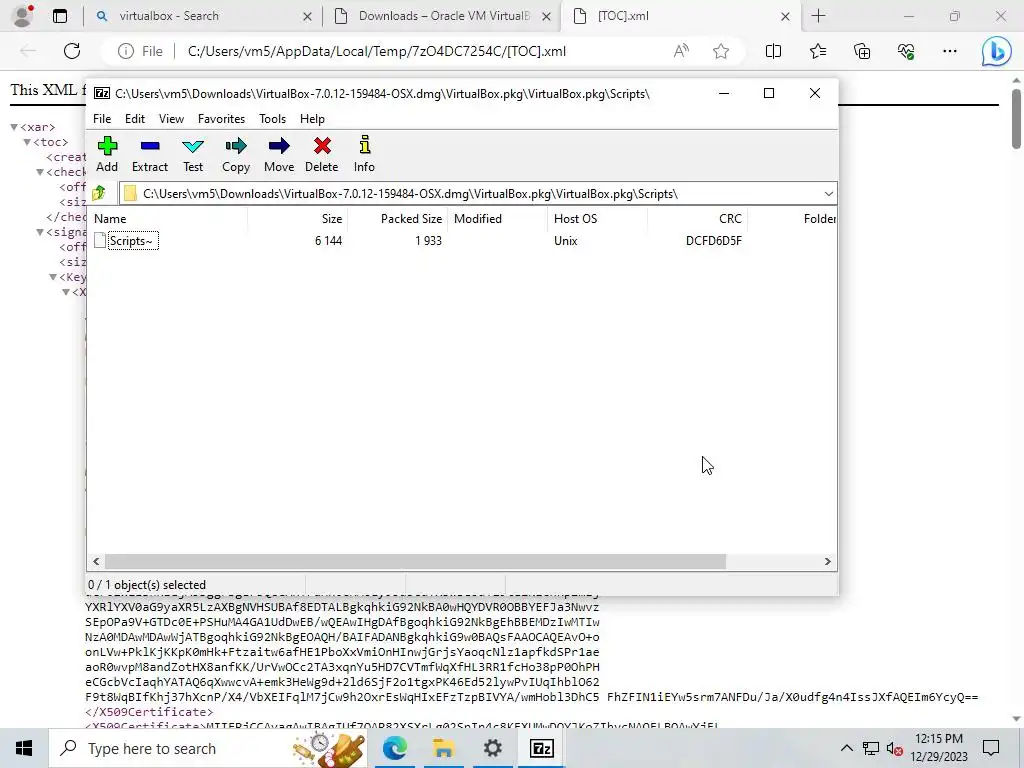This screenshot has width=1024, height=768.
Task: Open File Explorer from taskbar
Action: pos(444,748)
